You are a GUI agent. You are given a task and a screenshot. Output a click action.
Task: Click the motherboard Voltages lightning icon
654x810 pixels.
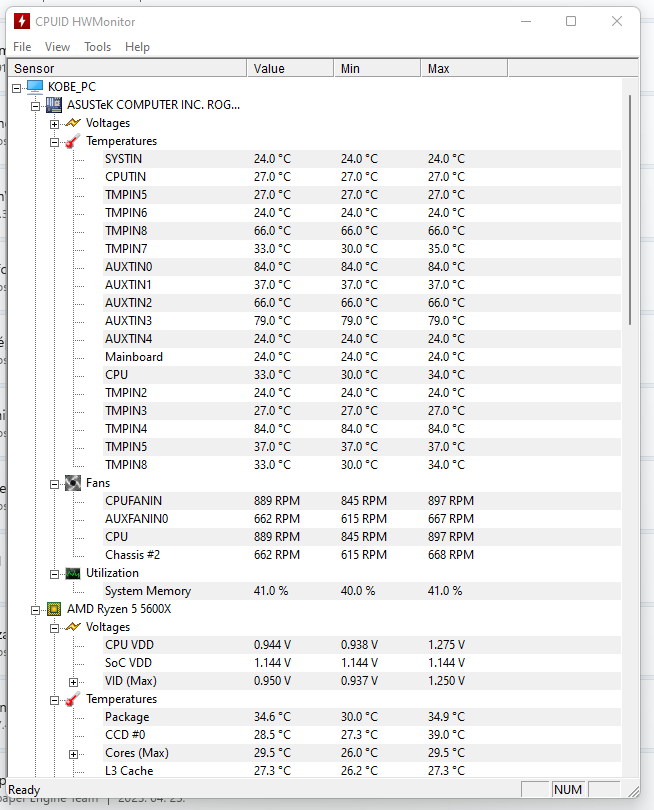[x=73, y=123]
